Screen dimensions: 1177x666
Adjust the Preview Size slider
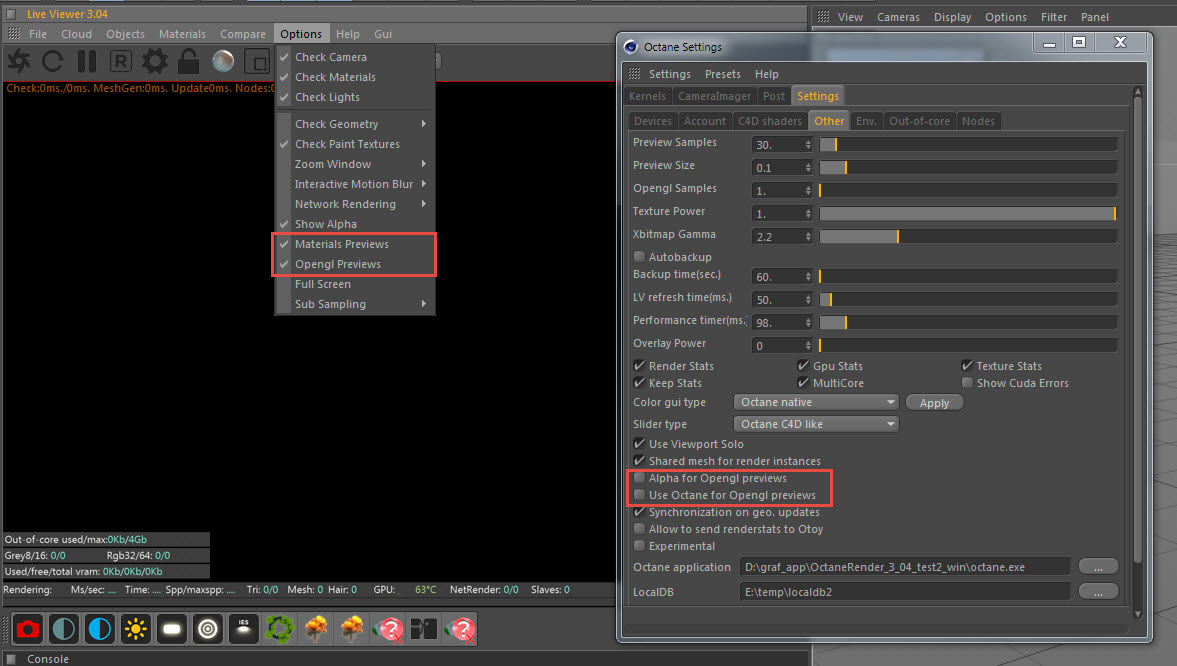coord(968,167)
